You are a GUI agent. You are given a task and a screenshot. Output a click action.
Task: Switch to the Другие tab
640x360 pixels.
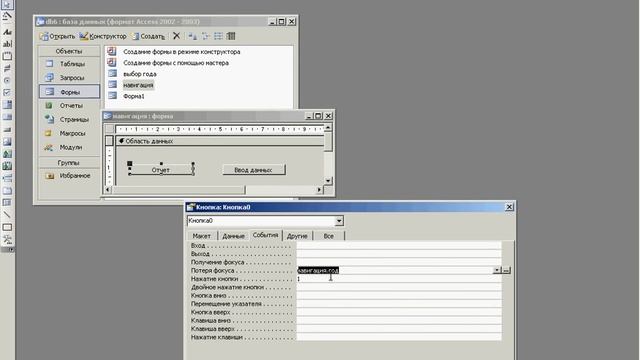point(297,236)
